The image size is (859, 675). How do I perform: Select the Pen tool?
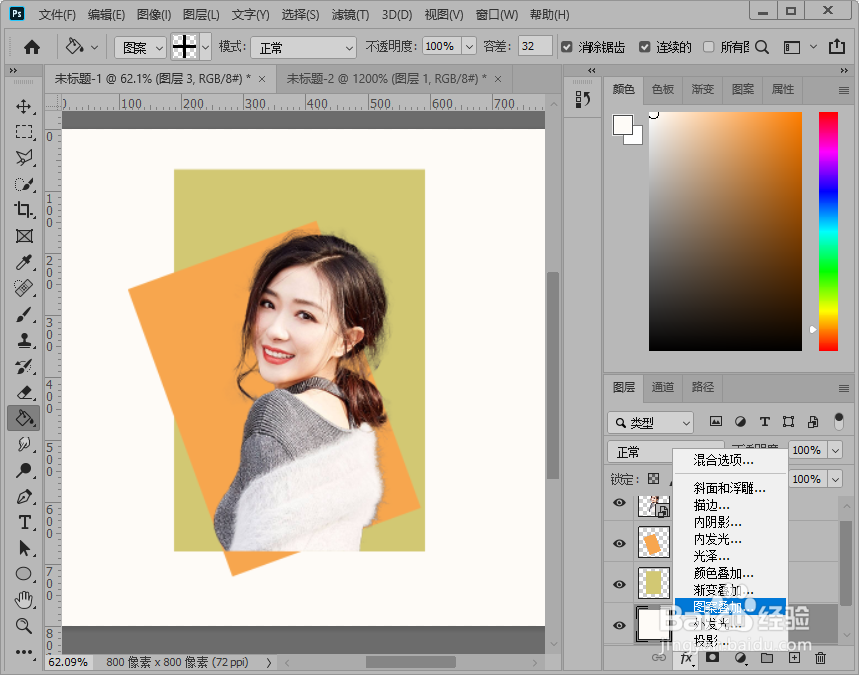pos(24,496)
